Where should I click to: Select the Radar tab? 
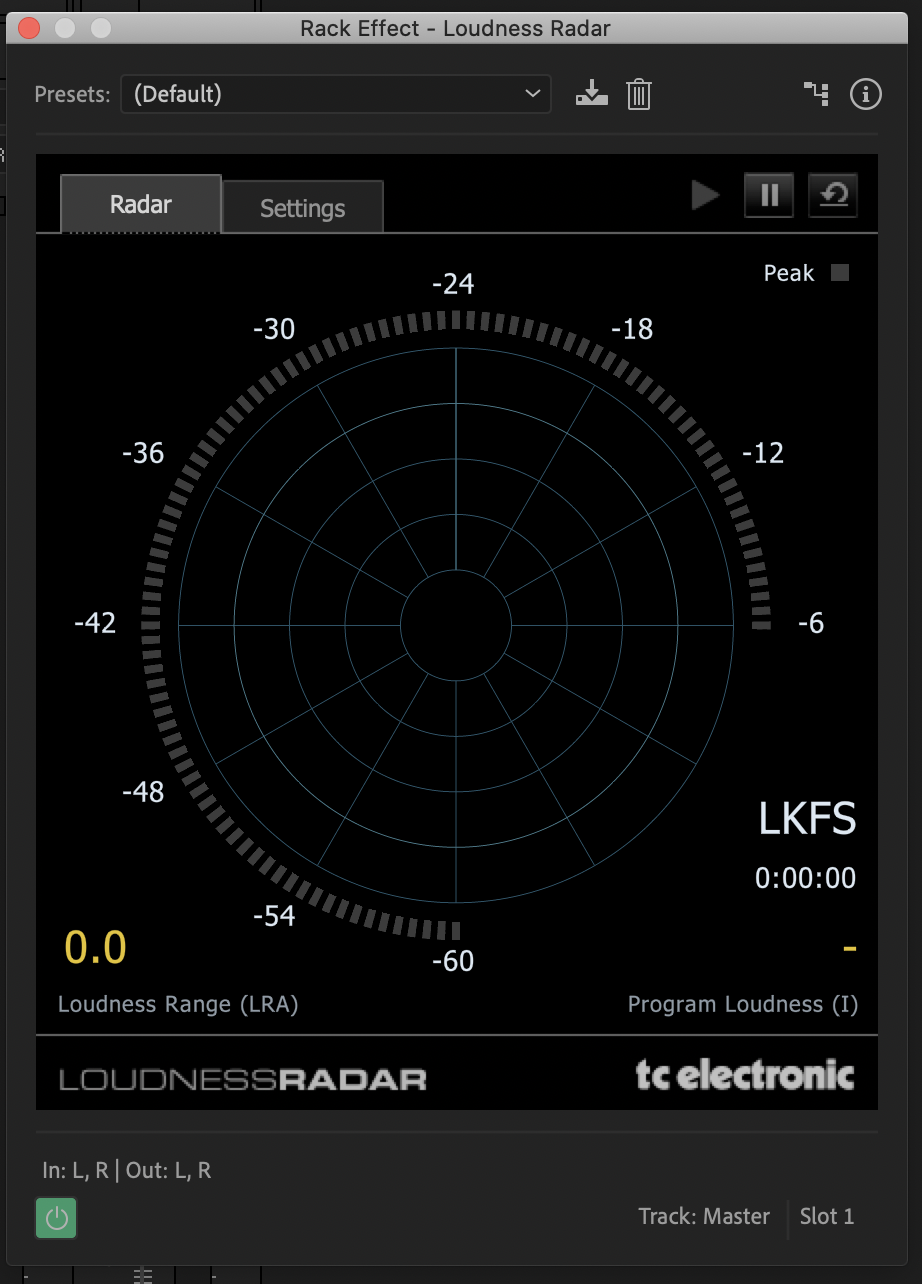[x=139, y=204]
